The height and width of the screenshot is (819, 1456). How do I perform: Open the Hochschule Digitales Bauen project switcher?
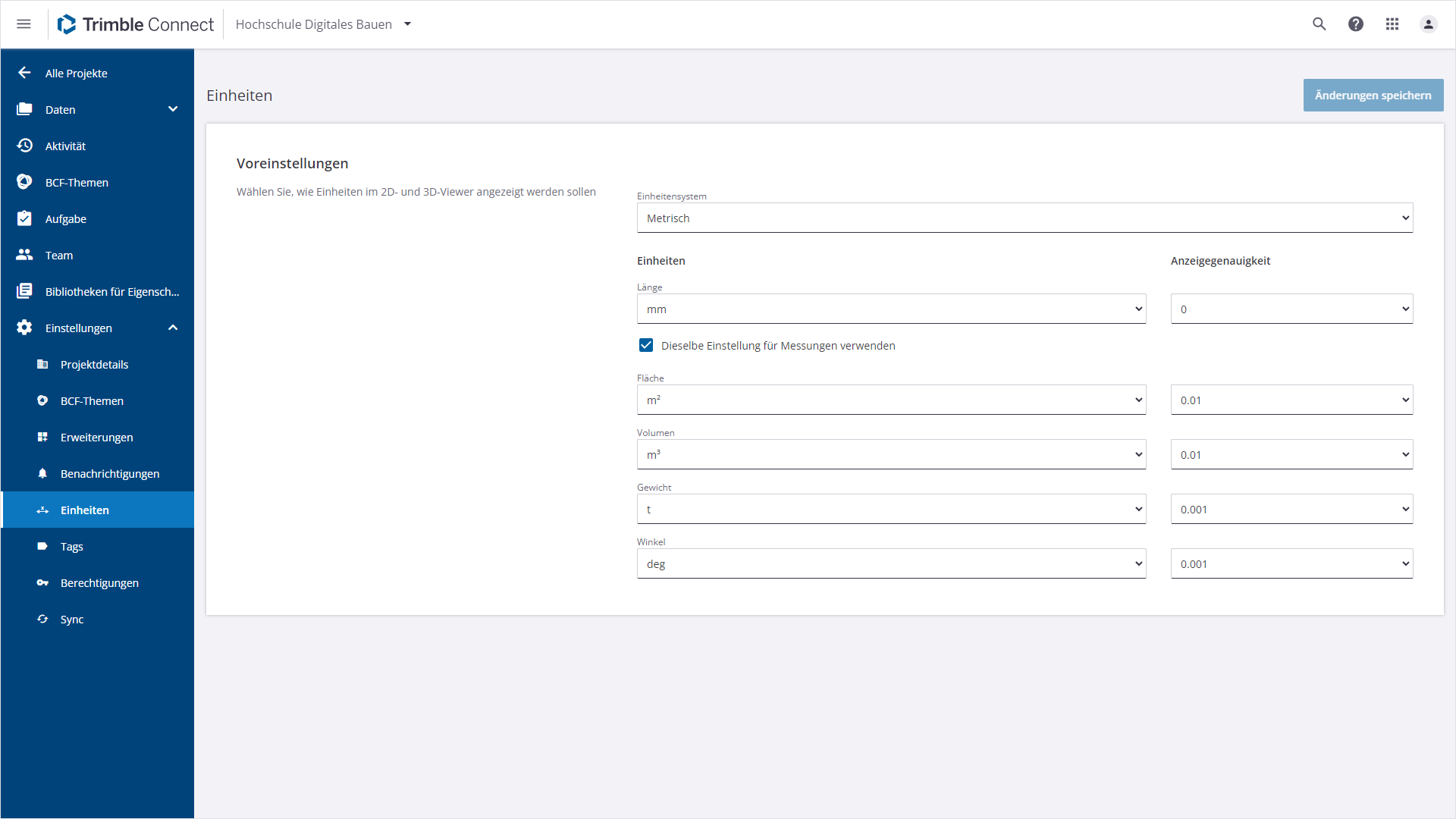tap(324, 24)
